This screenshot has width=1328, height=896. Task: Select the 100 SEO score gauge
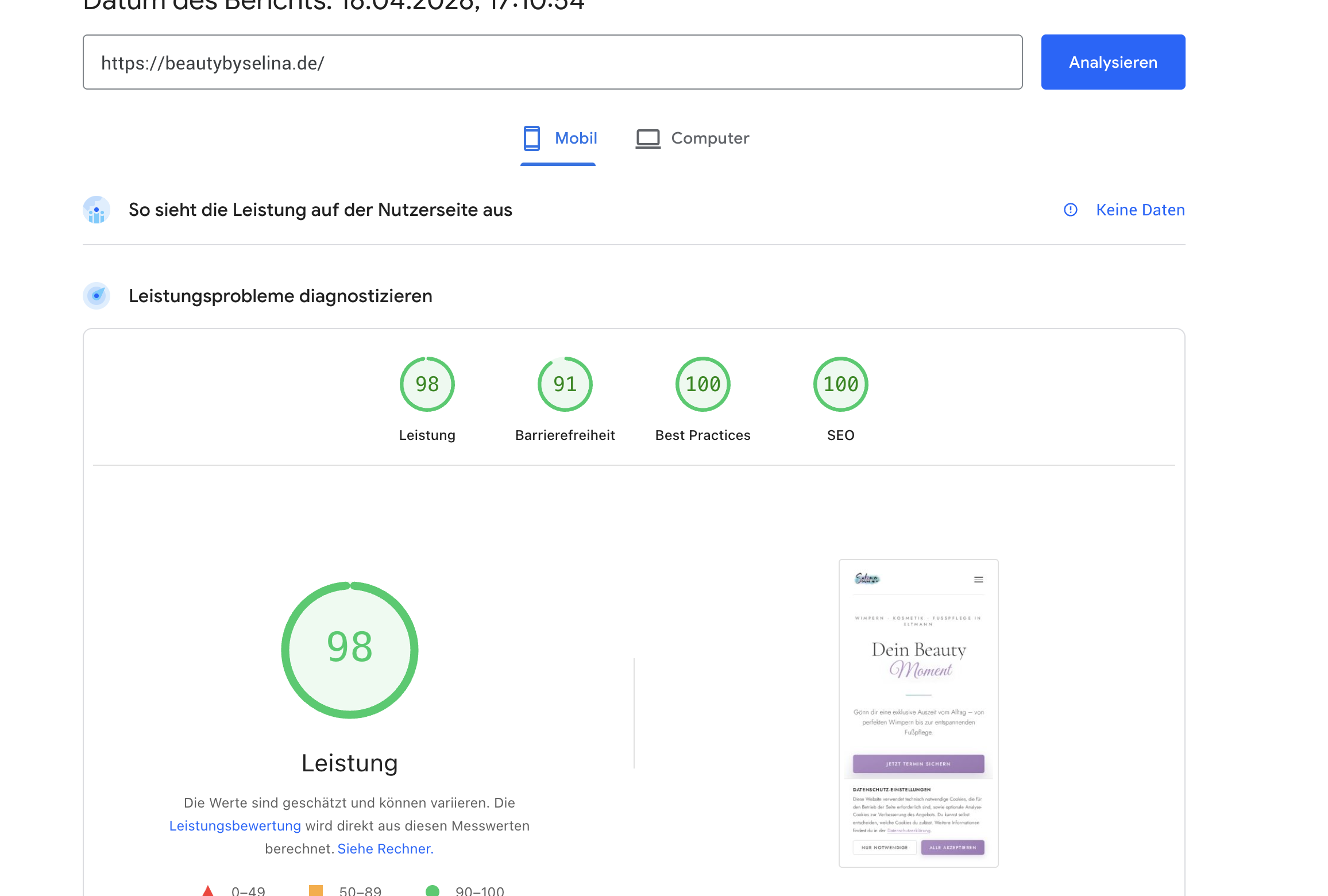click(840, 384)
